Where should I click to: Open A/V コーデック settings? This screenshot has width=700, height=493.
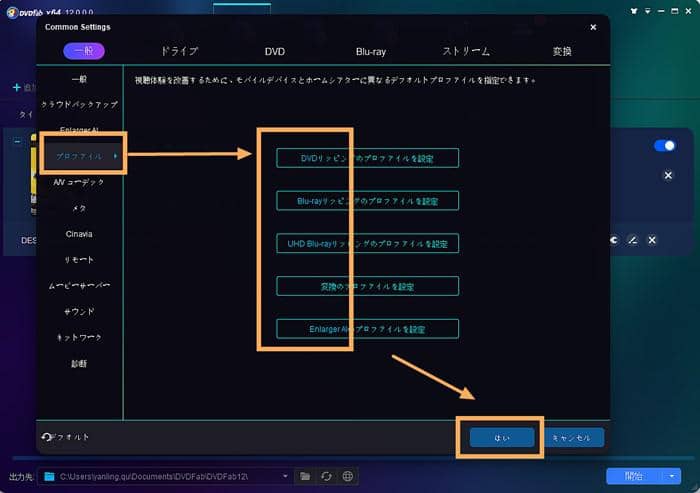pyautogui.click(x=79, y=182)
